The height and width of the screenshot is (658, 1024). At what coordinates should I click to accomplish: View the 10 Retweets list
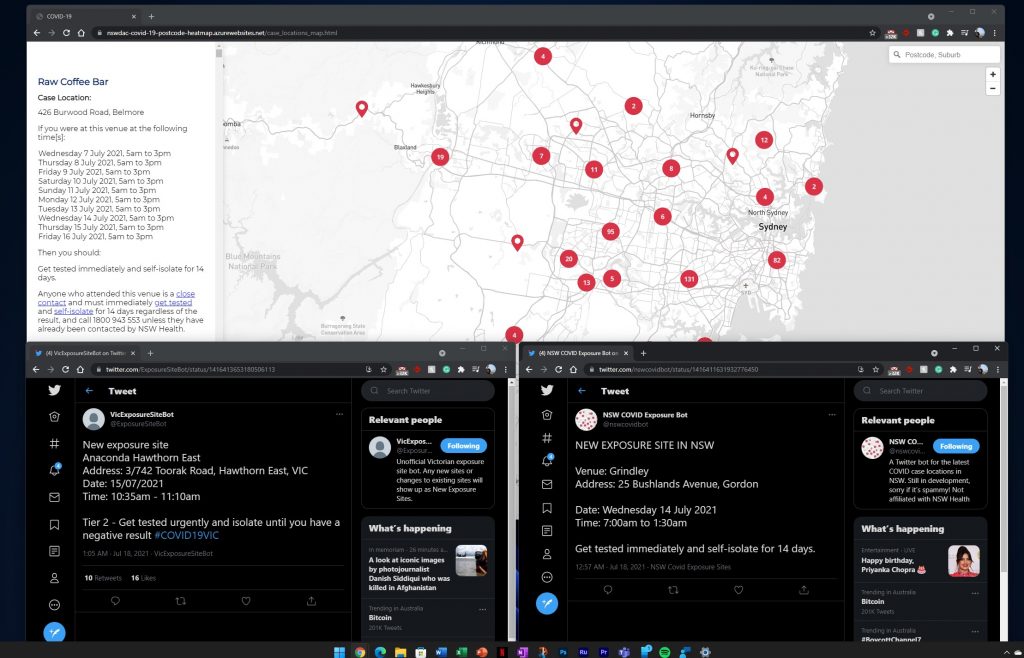tap(103, 578)
